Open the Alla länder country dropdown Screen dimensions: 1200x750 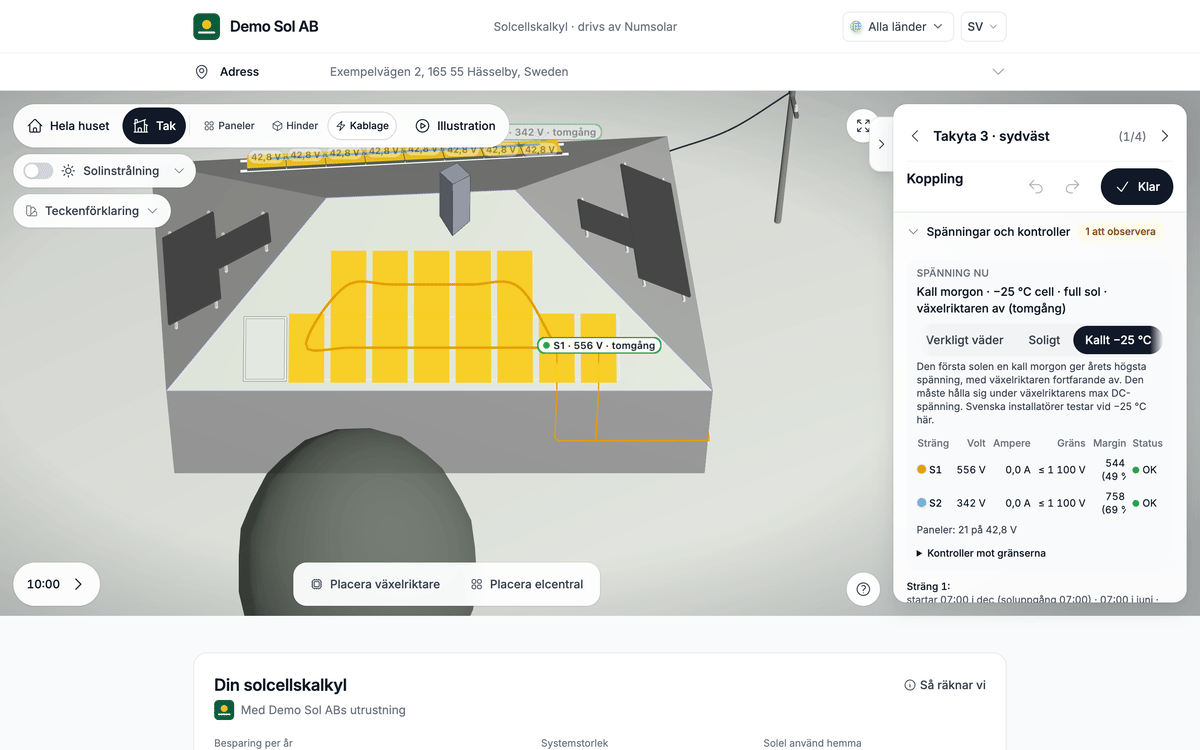(898, 27)
